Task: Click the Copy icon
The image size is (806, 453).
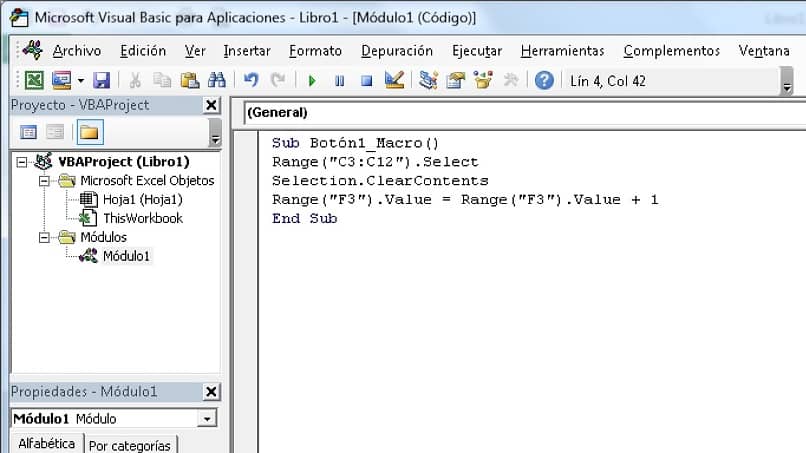Action: [x=162, y=80]
